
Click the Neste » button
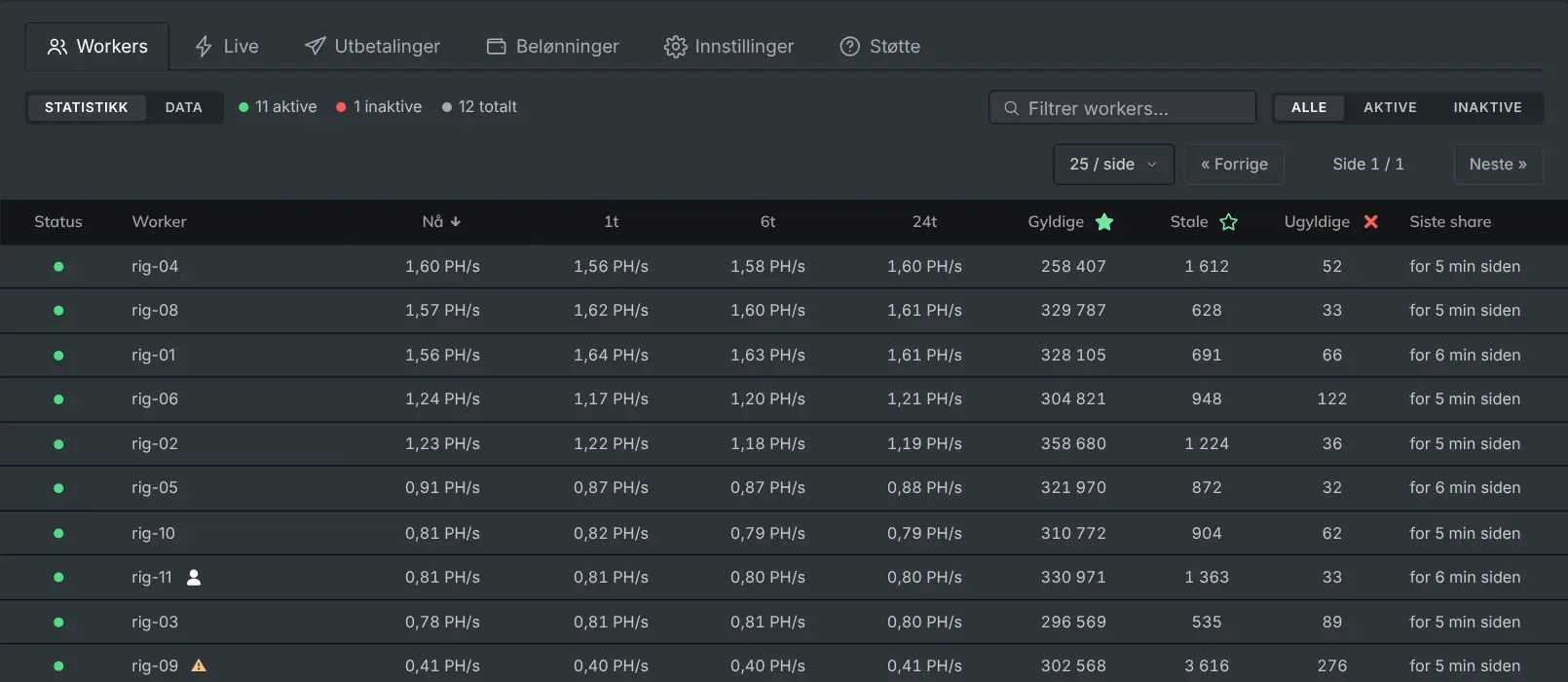point(1498,164)
